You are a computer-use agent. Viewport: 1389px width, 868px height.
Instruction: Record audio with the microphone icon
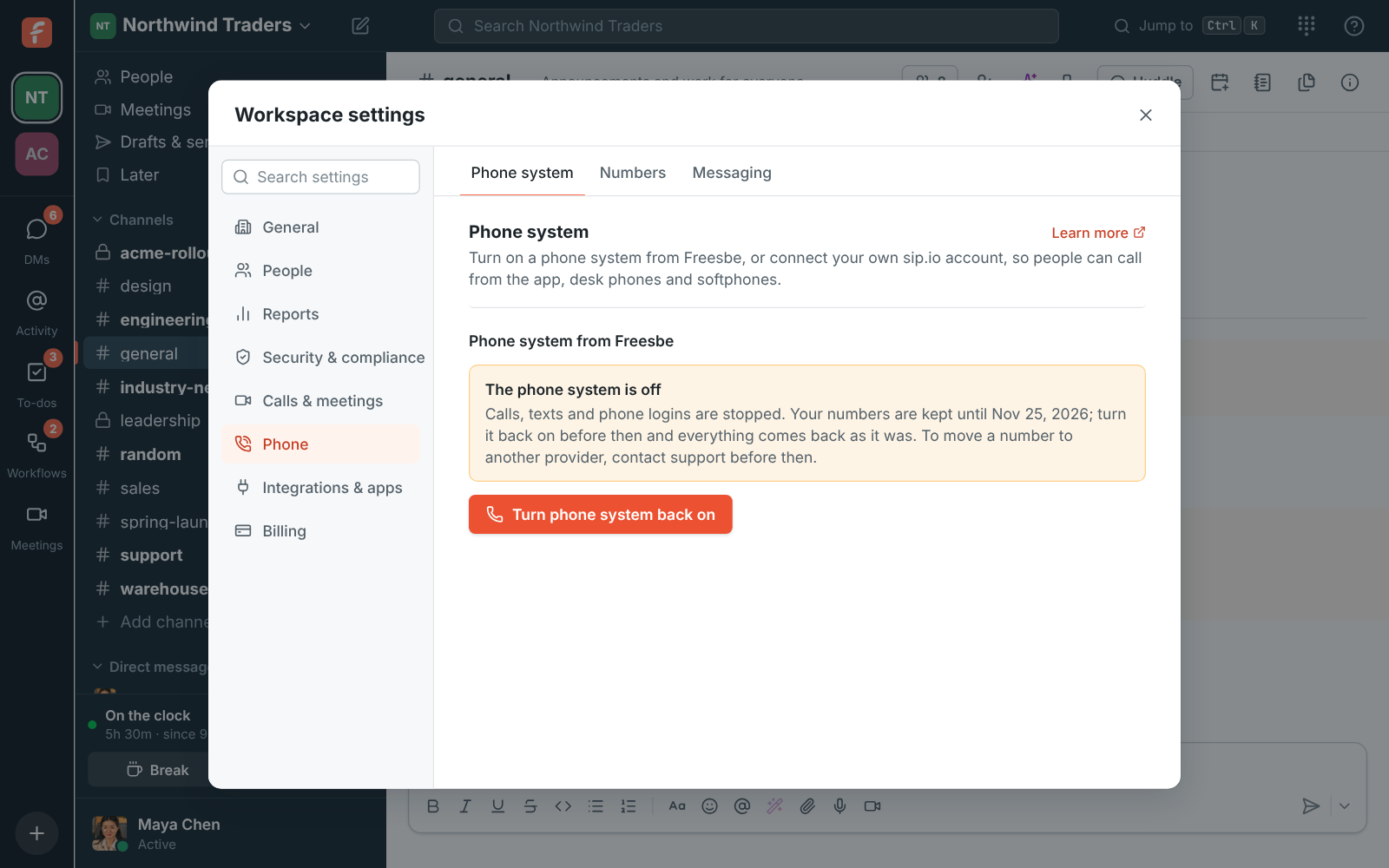click(x=839, y=806)
